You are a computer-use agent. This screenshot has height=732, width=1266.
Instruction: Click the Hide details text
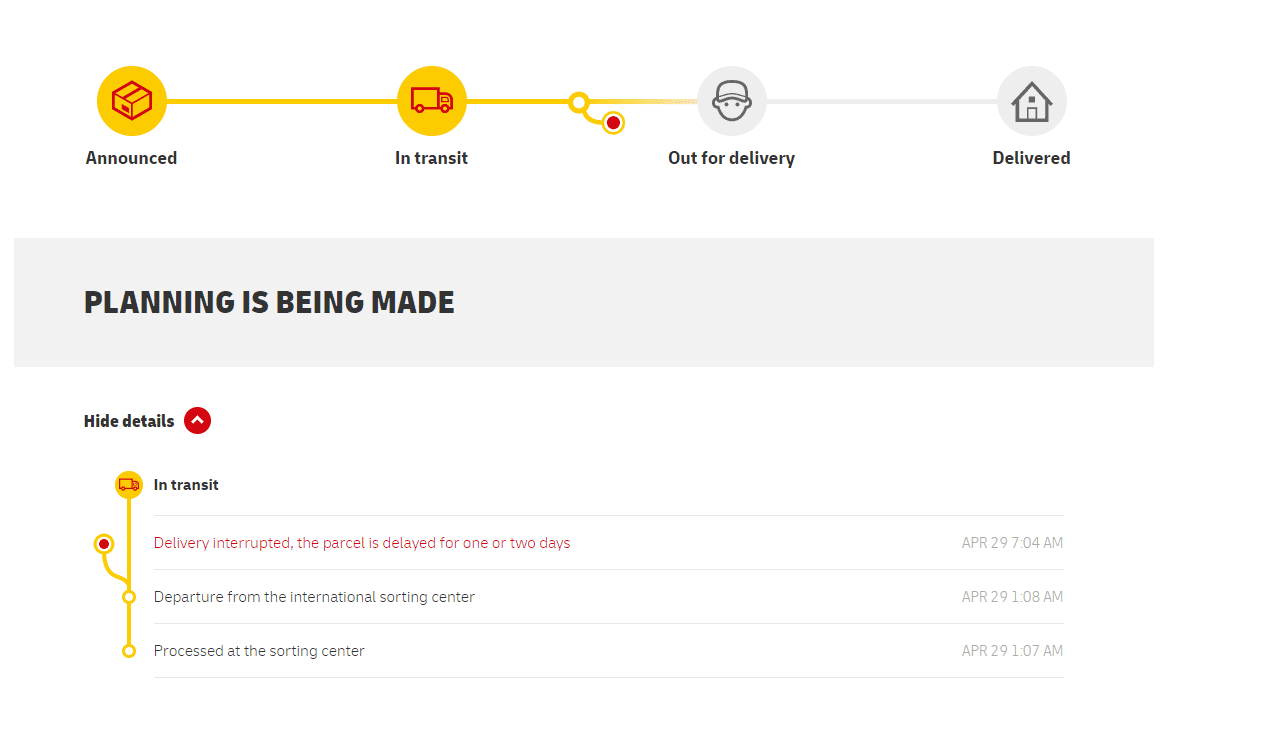click(129, 421)
